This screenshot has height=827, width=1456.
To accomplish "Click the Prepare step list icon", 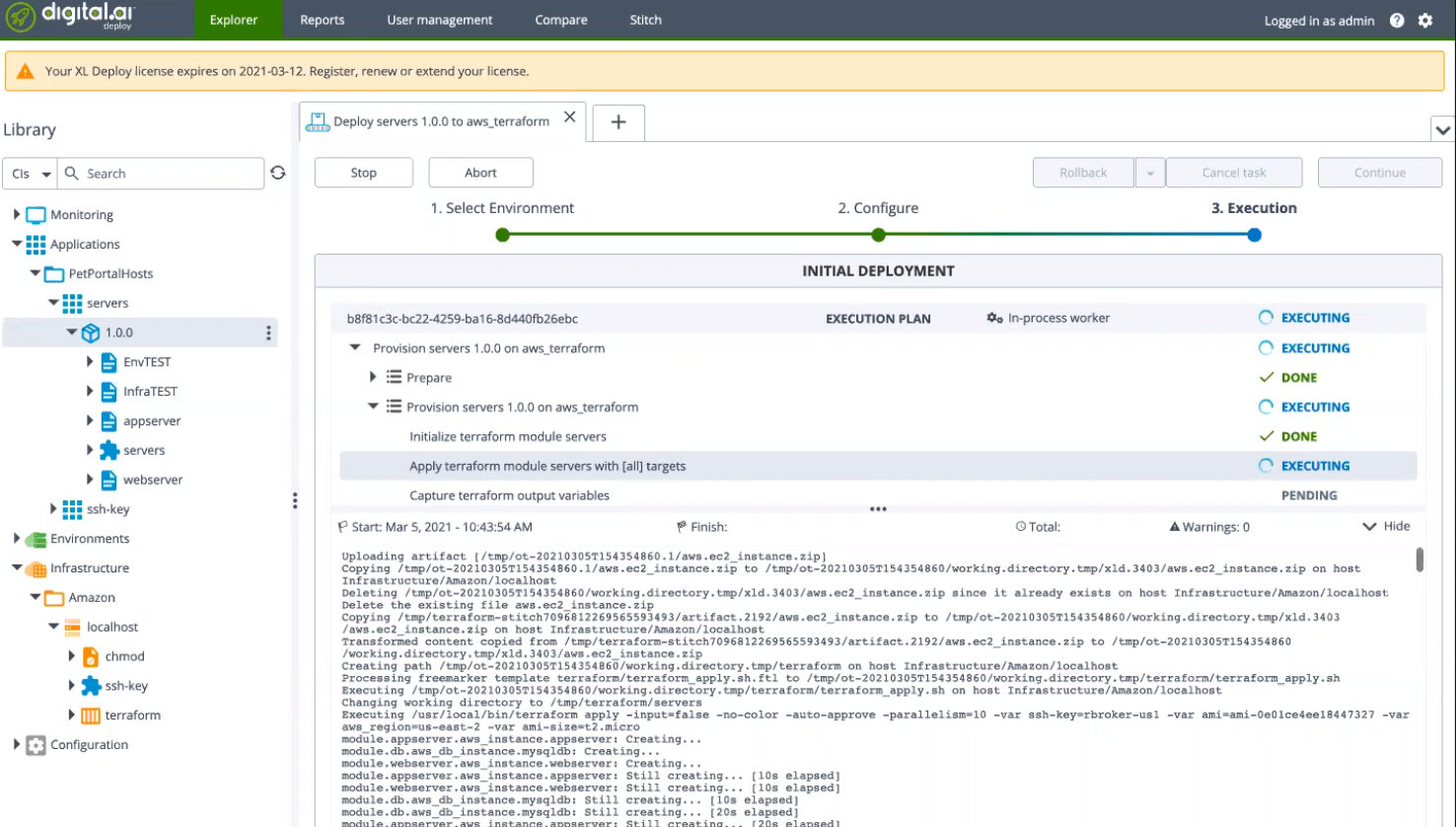I will pyautogui.click(x=394, y=377).
